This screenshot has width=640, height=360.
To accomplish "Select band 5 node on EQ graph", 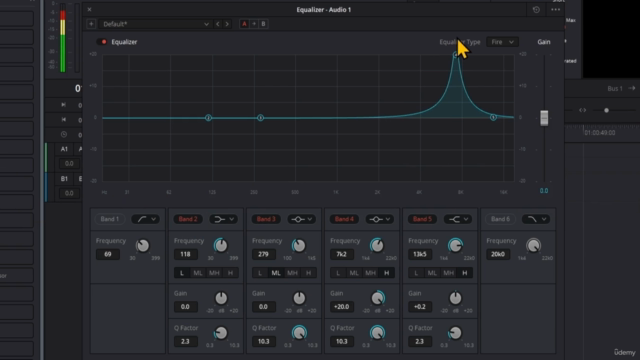I will (493, 117).
